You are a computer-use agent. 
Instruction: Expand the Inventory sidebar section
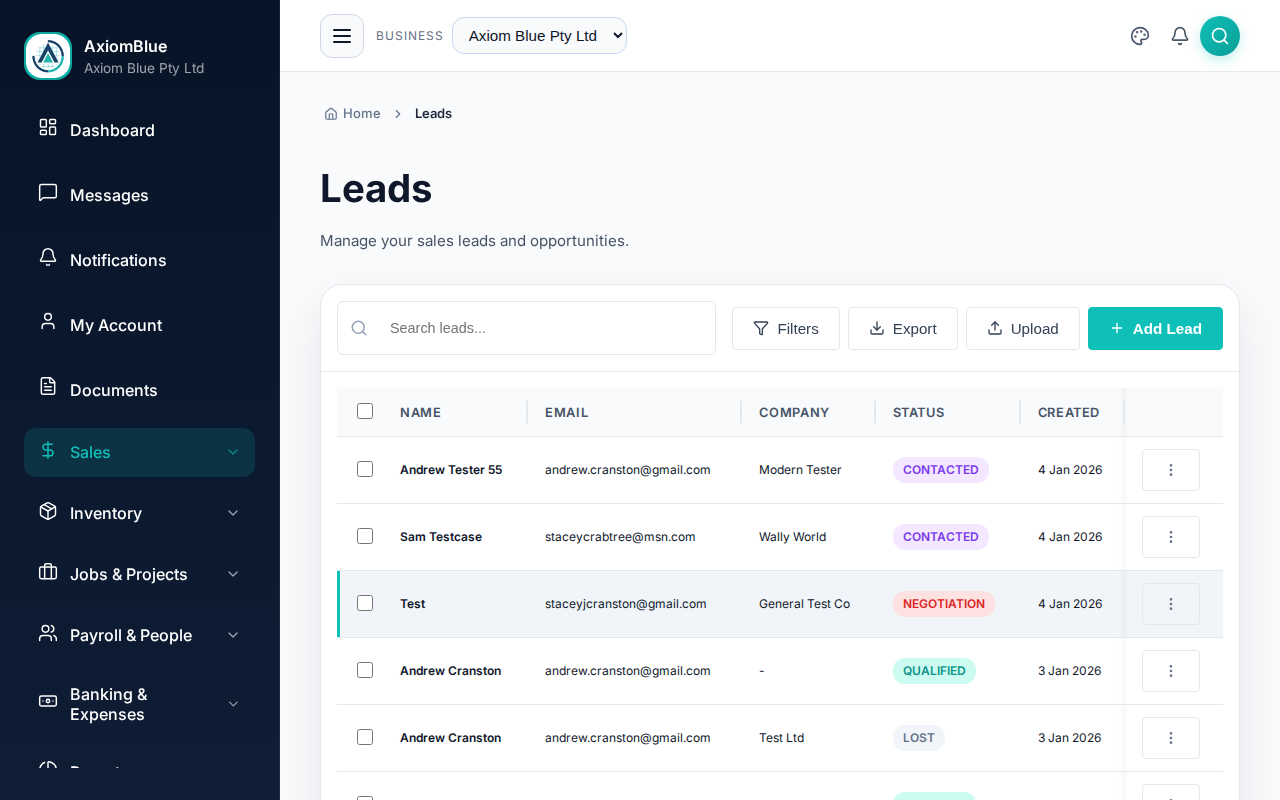tap(139, 513)
